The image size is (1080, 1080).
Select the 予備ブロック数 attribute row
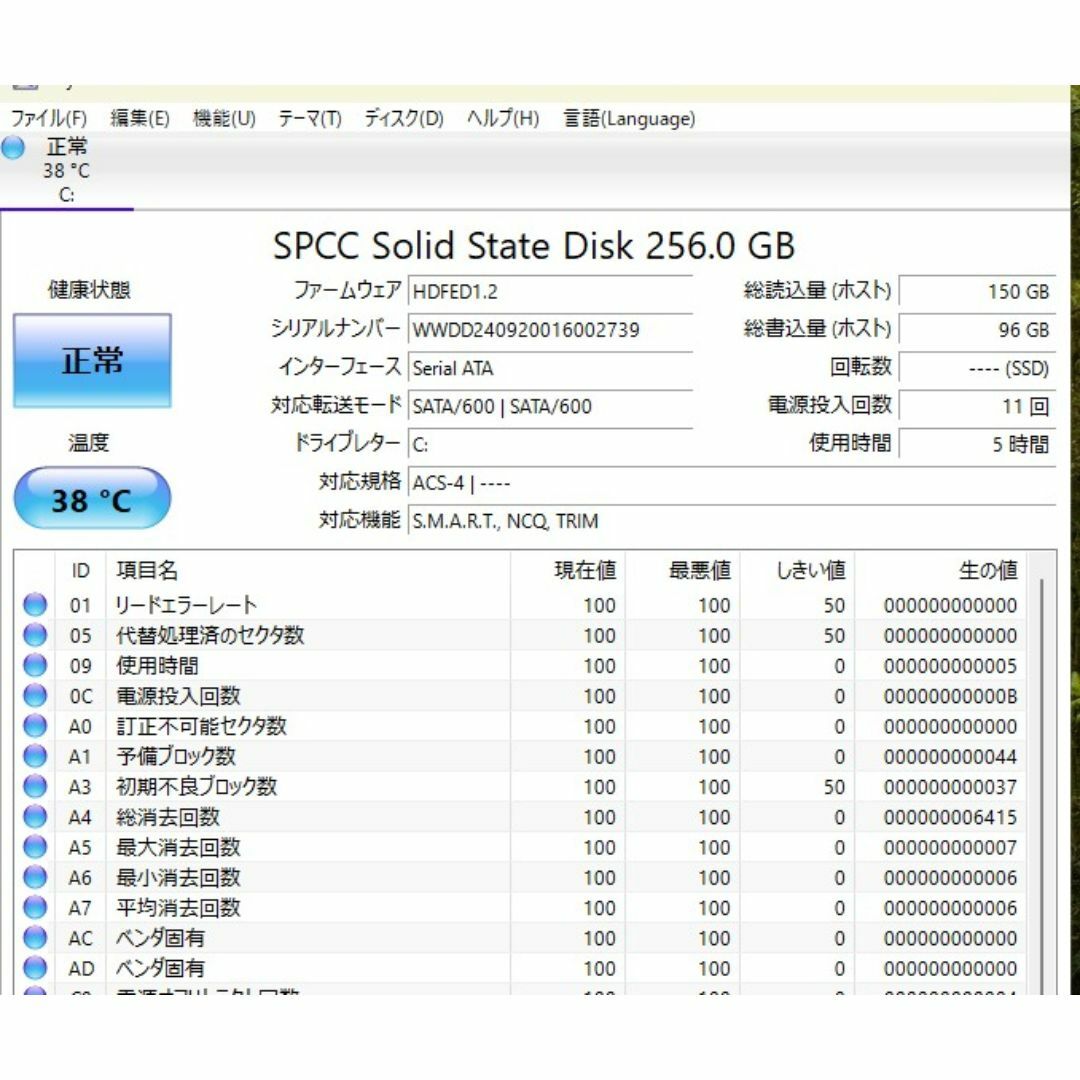click(521, 756)
